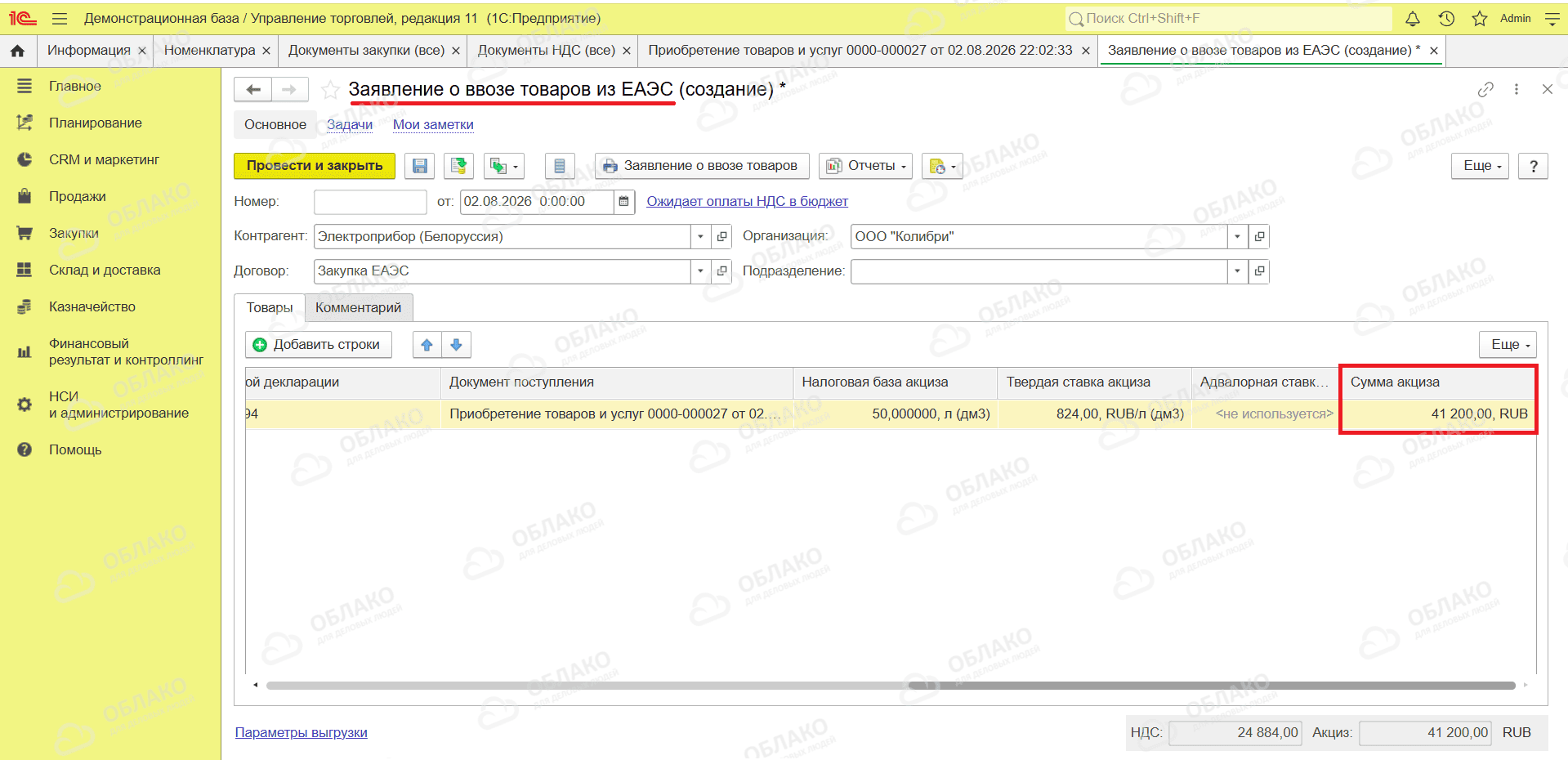Move the row up with blue arrow
Screen dimensions: 1568x760
coord(427,345)
